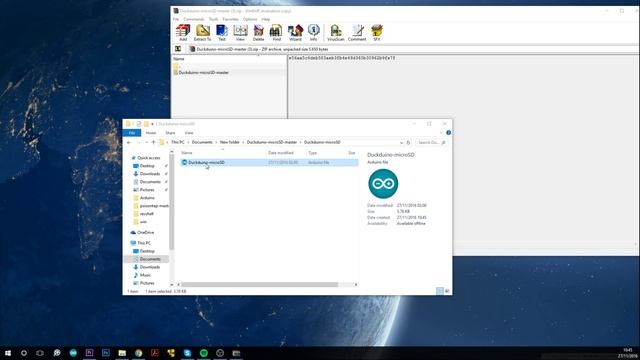Viewport: 640px width, 360px height.
Task: Open the Wizard in WinRAR toolbar
Action: [295, 33]
